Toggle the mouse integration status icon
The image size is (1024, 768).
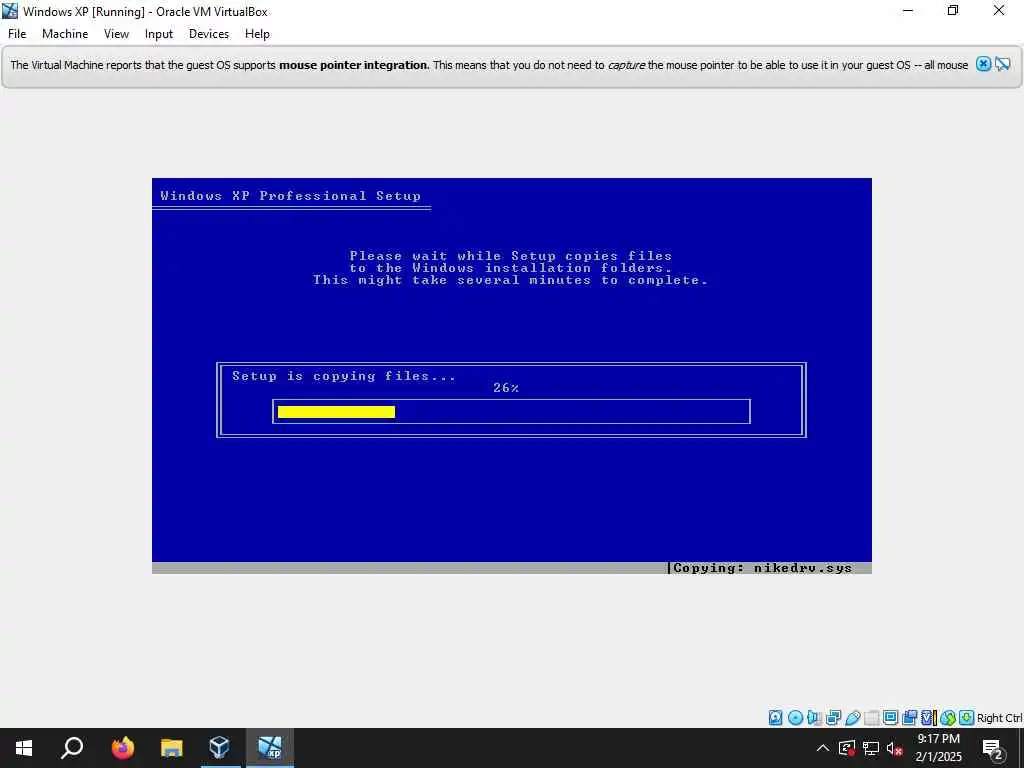(948, 718)
